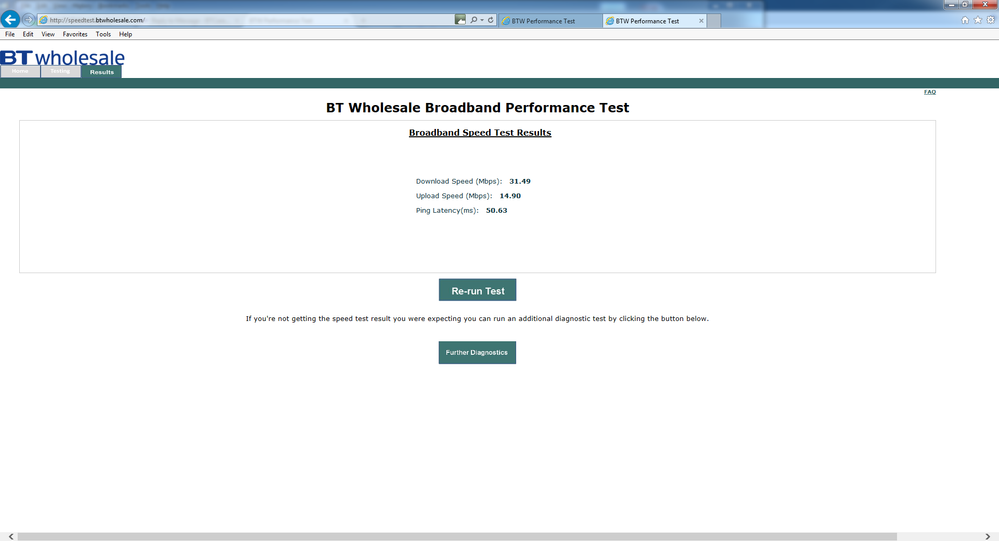Click the BT Wholesale Broadband Performance Test title
This screenshot has width=999, height=541.
(477, 108)
